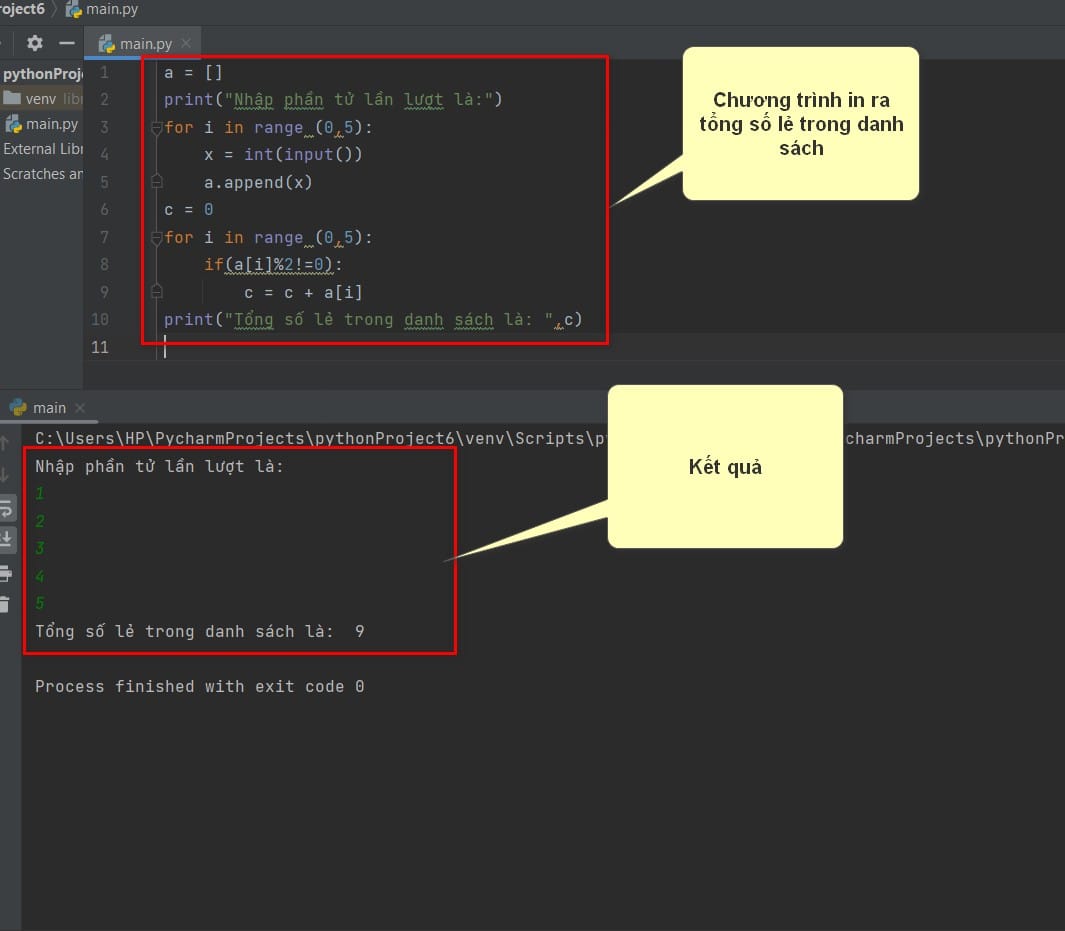This screenshot has width=1065, height=931.
Task: Click the print icon in Run sidebar
Action: click(x=5, y=574)
